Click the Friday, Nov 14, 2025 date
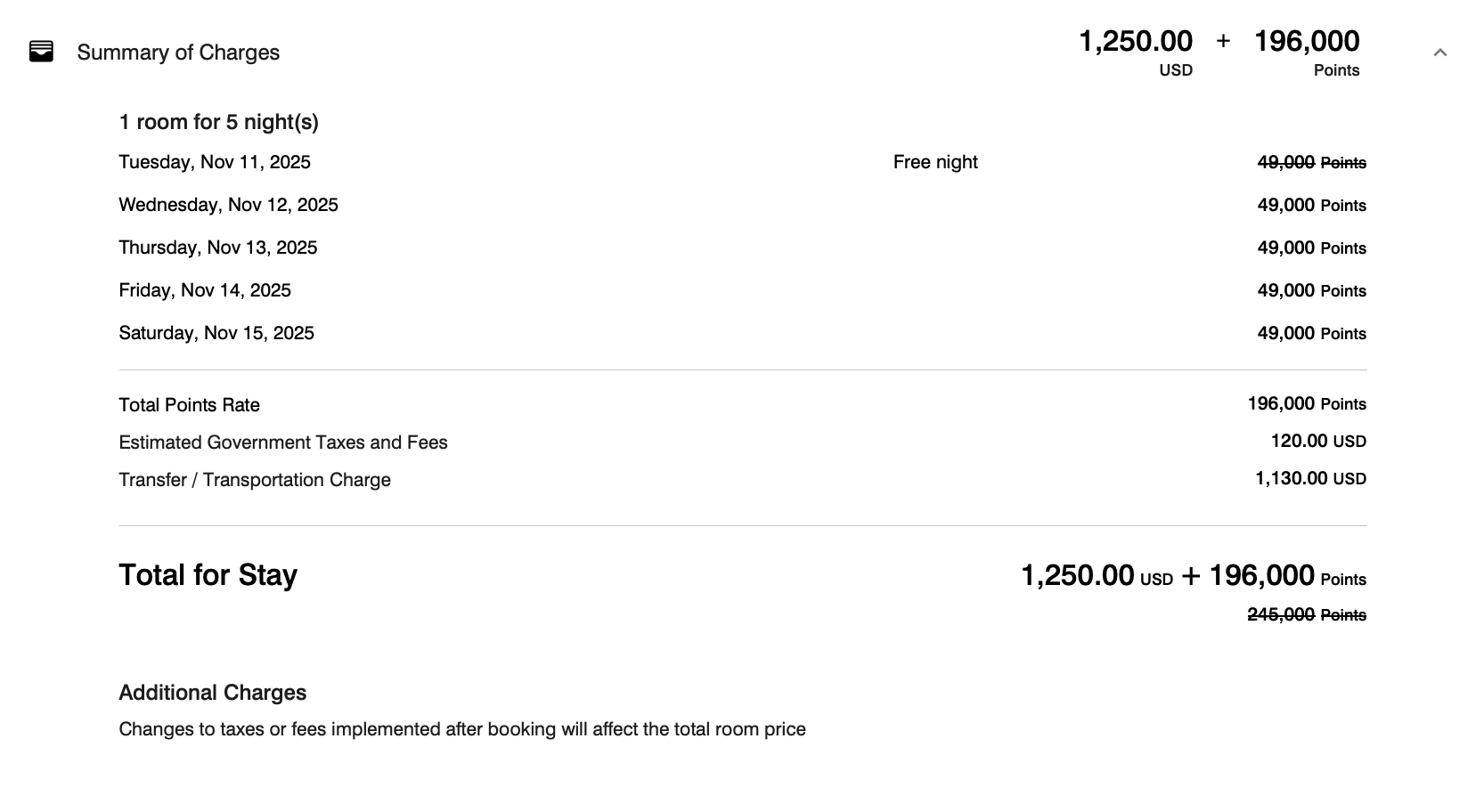1484x812 pixels. (205, 290)
